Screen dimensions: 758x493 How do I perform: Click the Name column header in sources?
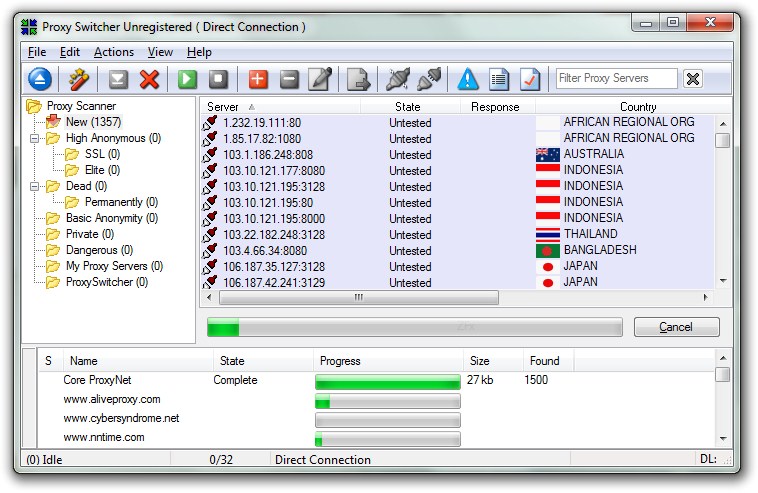138,361
